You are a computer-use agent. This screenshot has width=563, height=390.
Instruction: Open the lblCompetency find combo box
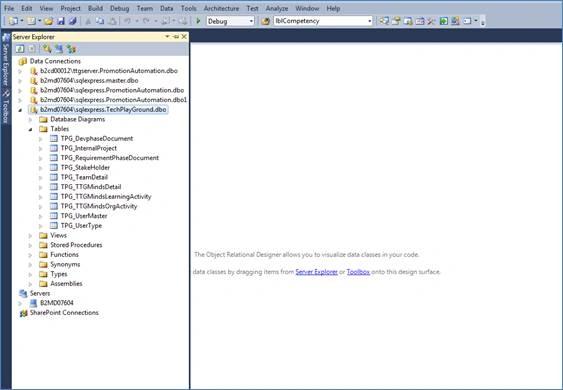coord(369,21)
